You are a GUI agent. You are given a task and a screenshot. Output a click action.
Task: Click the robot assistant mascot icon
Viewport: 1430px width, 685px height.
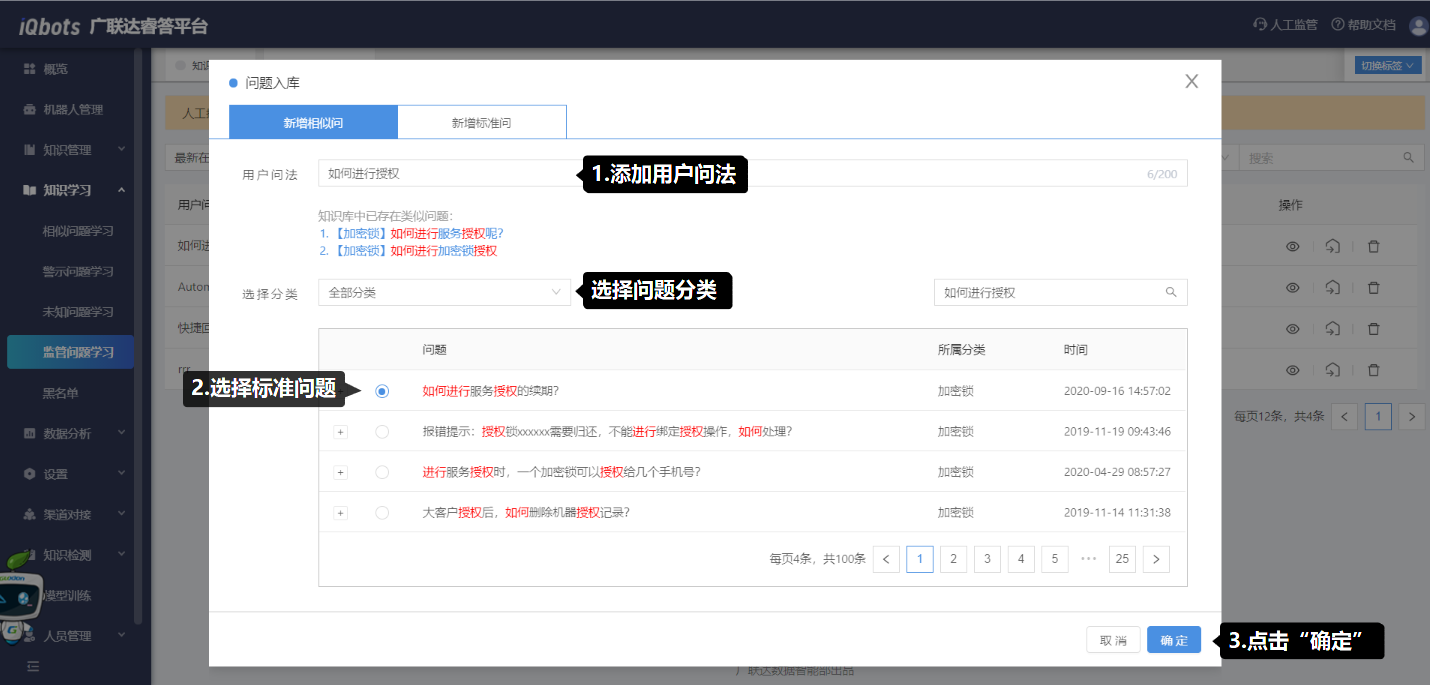point(20,596)
